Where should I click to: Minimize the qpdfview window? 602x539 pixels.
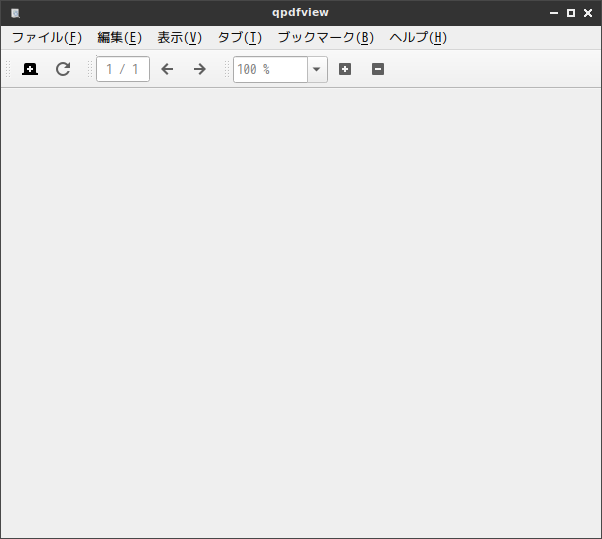554,13
